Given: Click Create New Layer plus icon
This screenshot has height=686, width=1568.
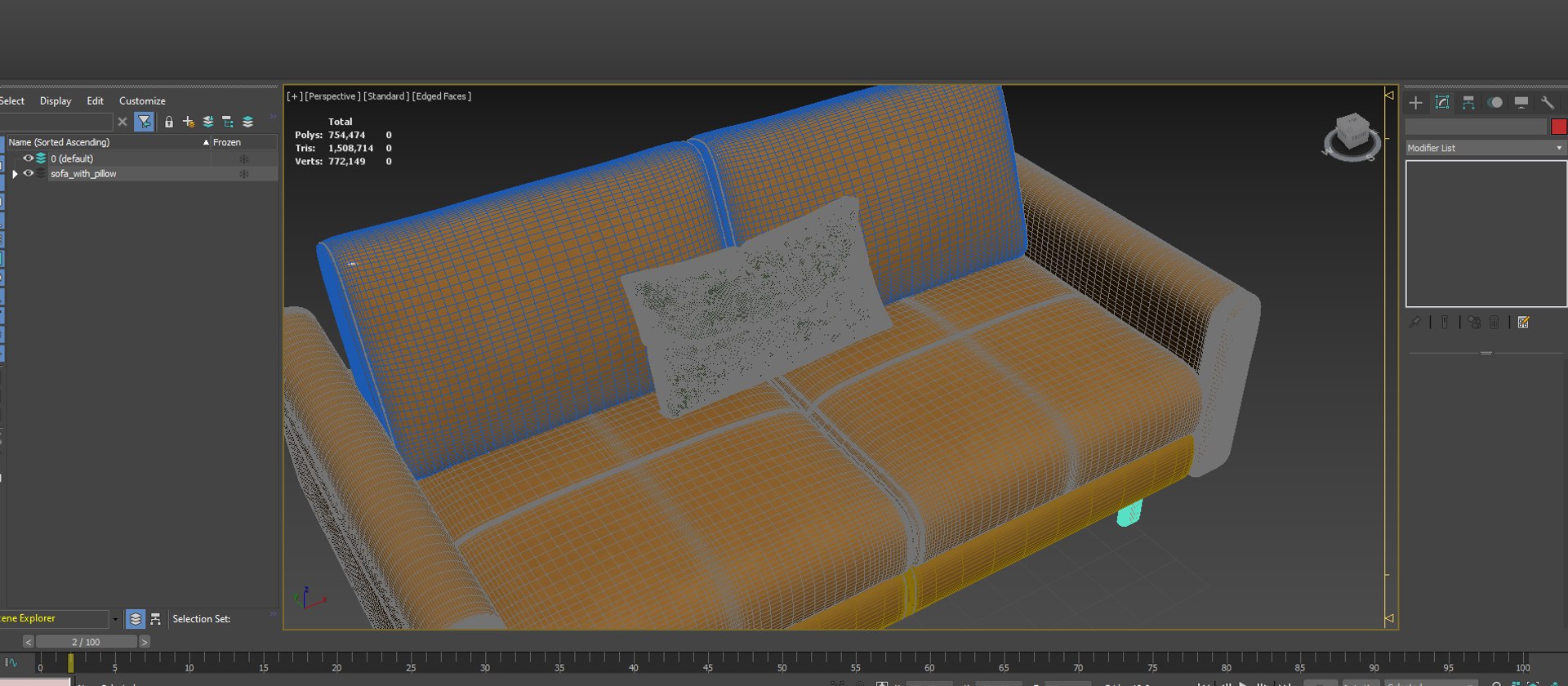Looking at the screenshot, I should (x=189, y=122).
